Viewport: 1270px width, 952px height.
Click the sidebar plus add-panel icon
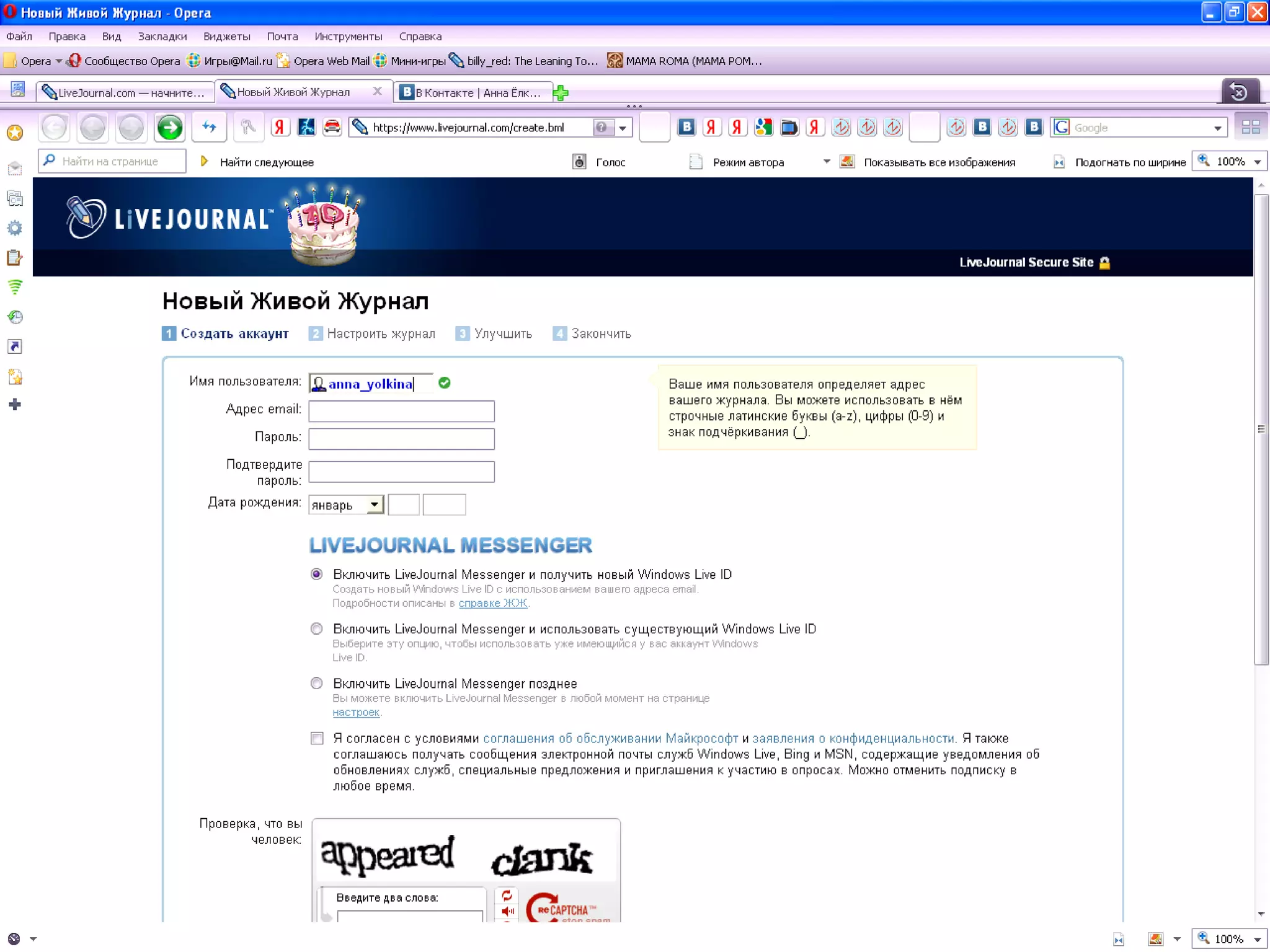coord(15,405)
